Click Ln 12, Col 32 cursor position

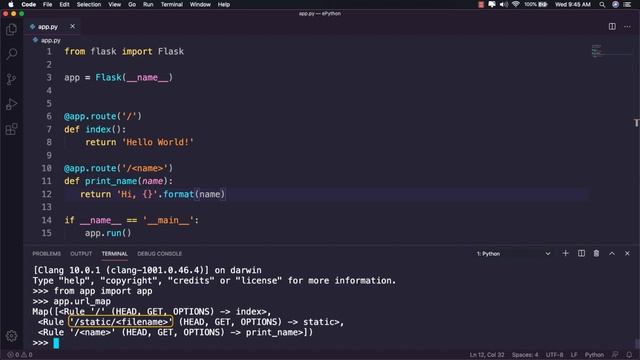pyautogui.click(x=487, y=355)
